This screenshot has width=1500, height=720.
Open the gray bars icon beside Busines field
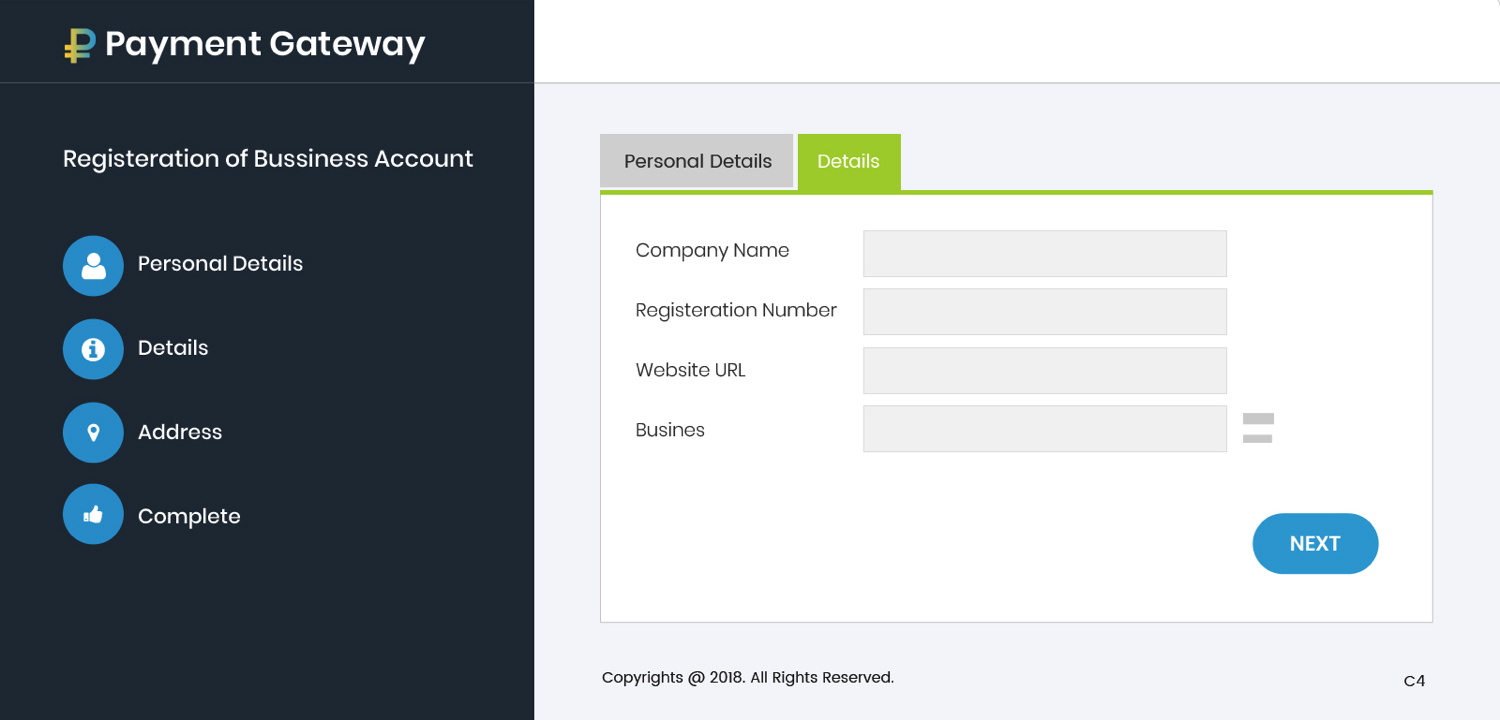point(1258,428)
